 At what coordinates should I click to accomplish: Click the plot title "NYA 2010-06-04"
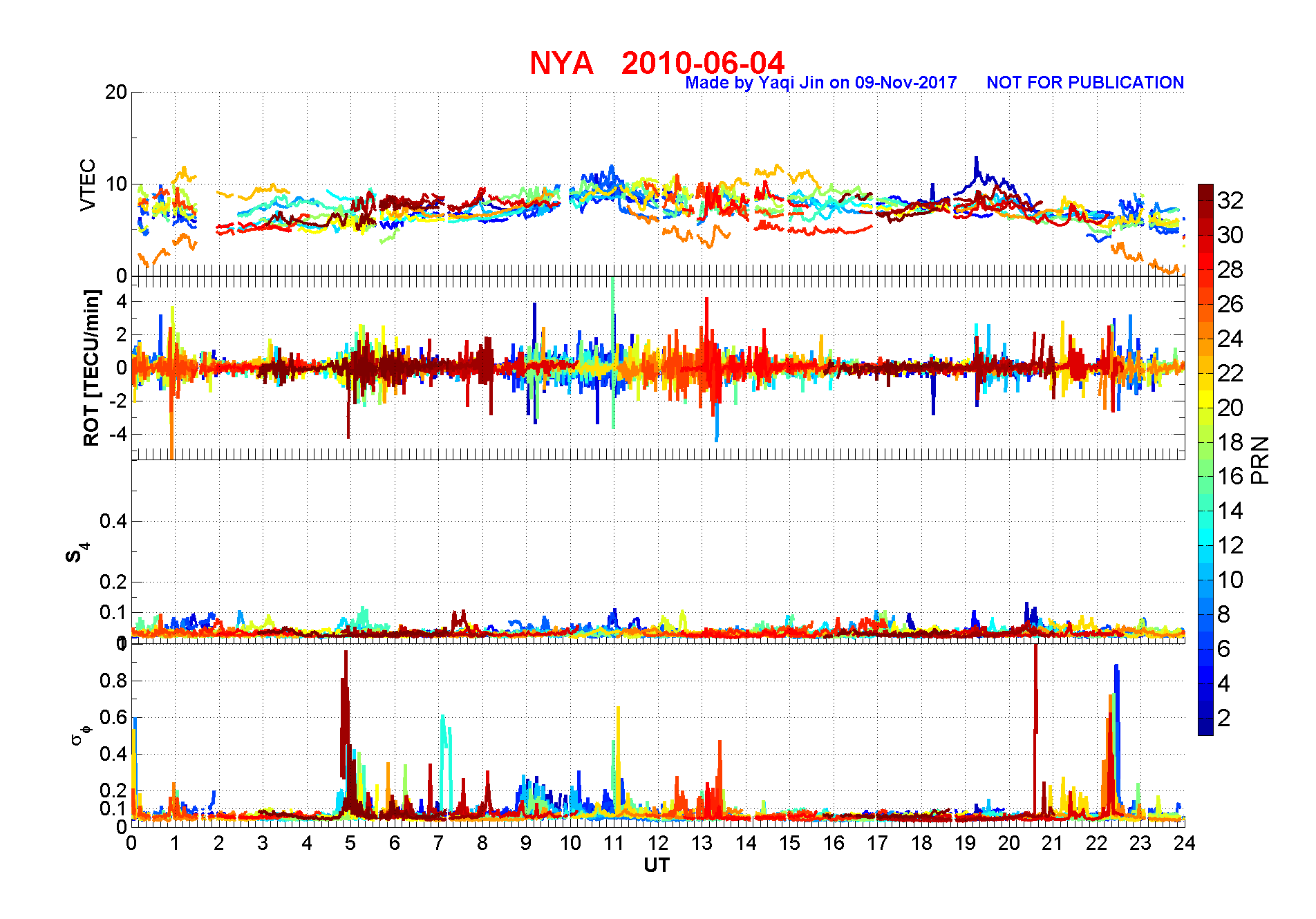point(657,63)
